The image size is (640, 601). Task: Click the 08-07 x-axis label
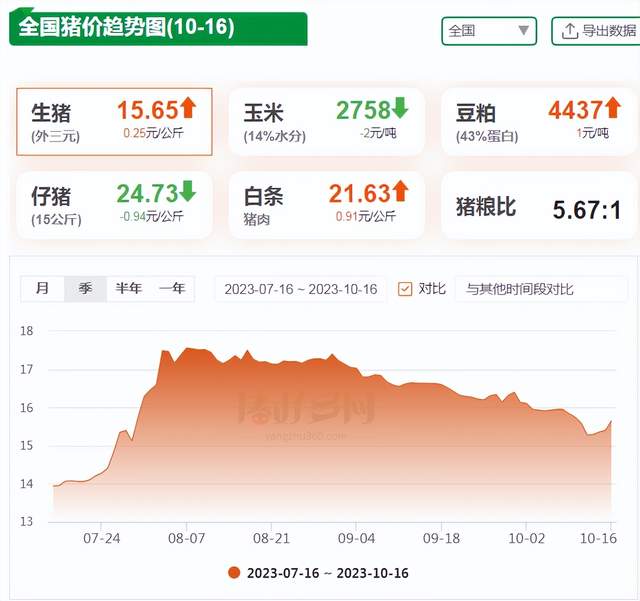(187, 538)
